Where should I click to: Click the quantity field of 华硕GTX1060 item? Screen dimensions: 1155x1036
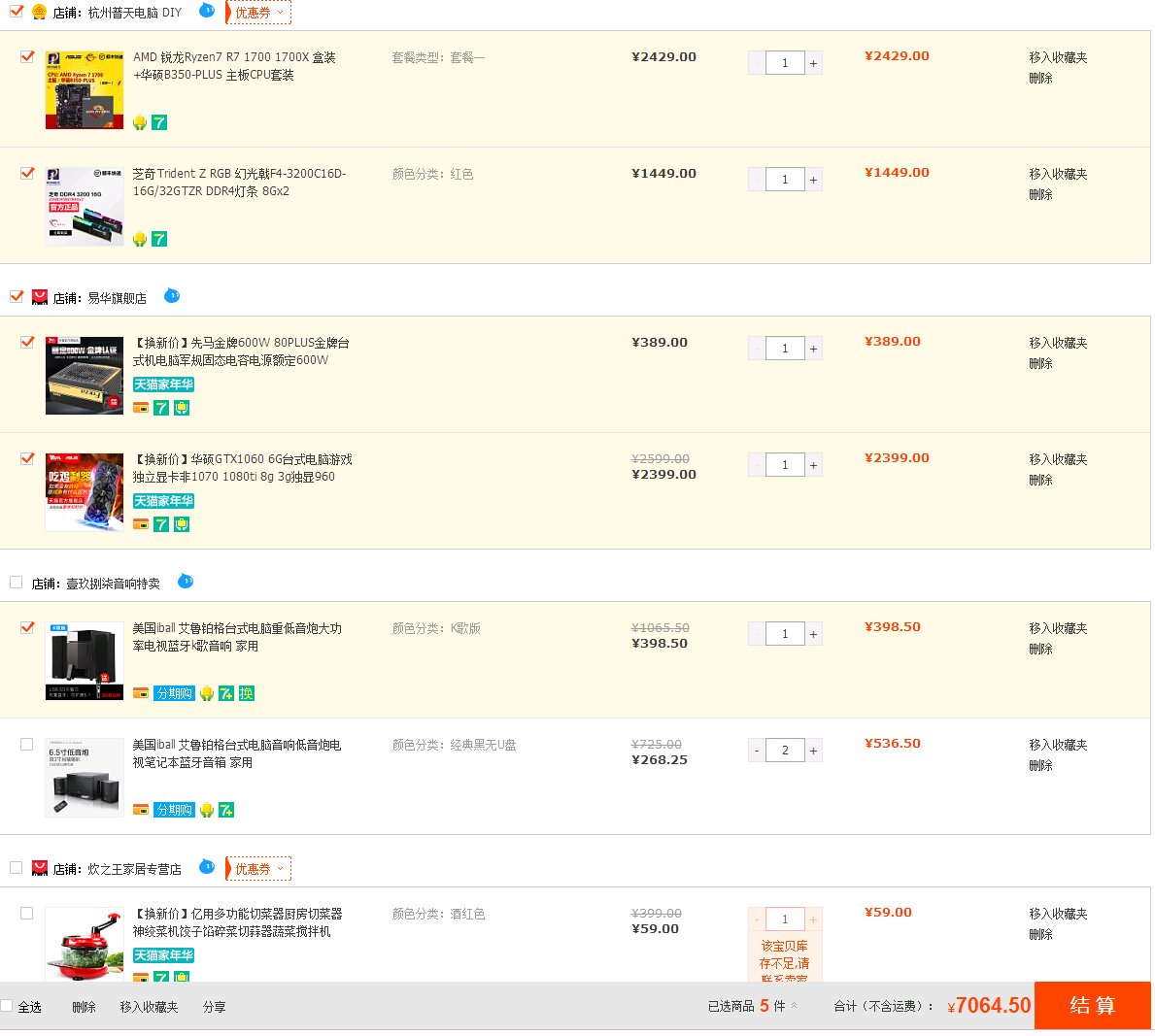pos(785,465)
